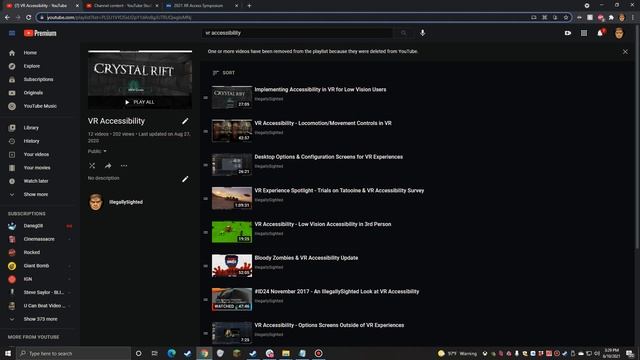Click the Windows taskbar search box

tap(73, 353)
